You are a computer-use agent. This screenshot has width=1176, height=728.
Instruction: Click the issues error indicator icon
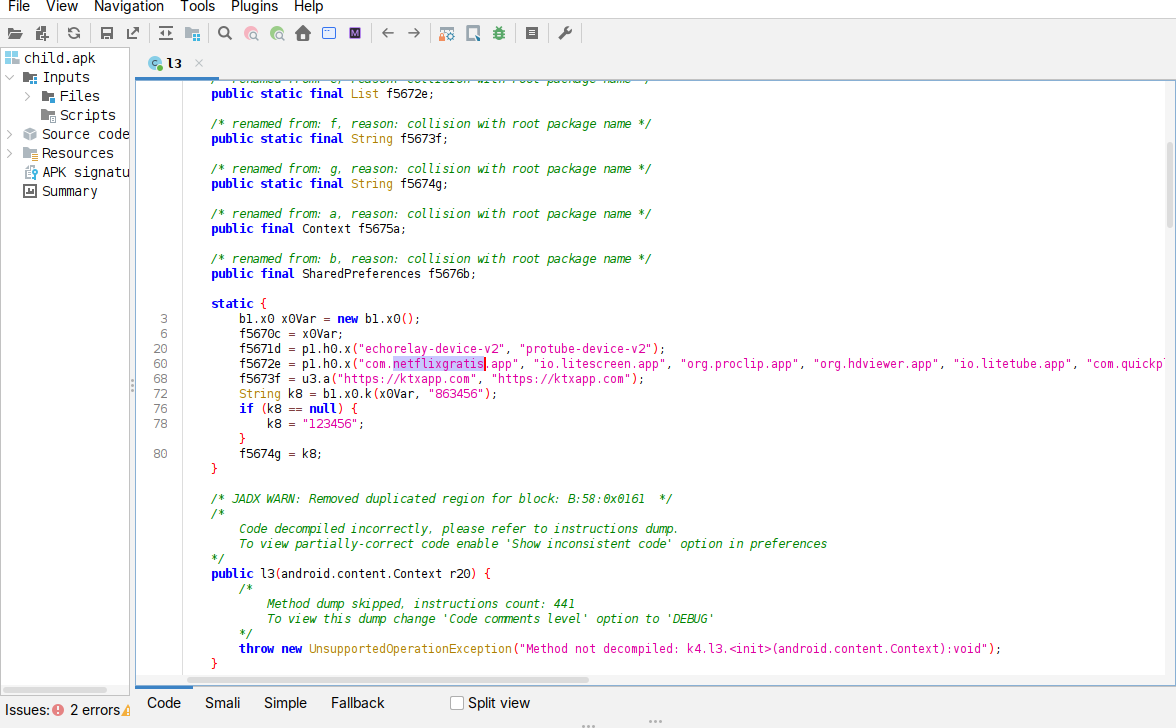58,709
